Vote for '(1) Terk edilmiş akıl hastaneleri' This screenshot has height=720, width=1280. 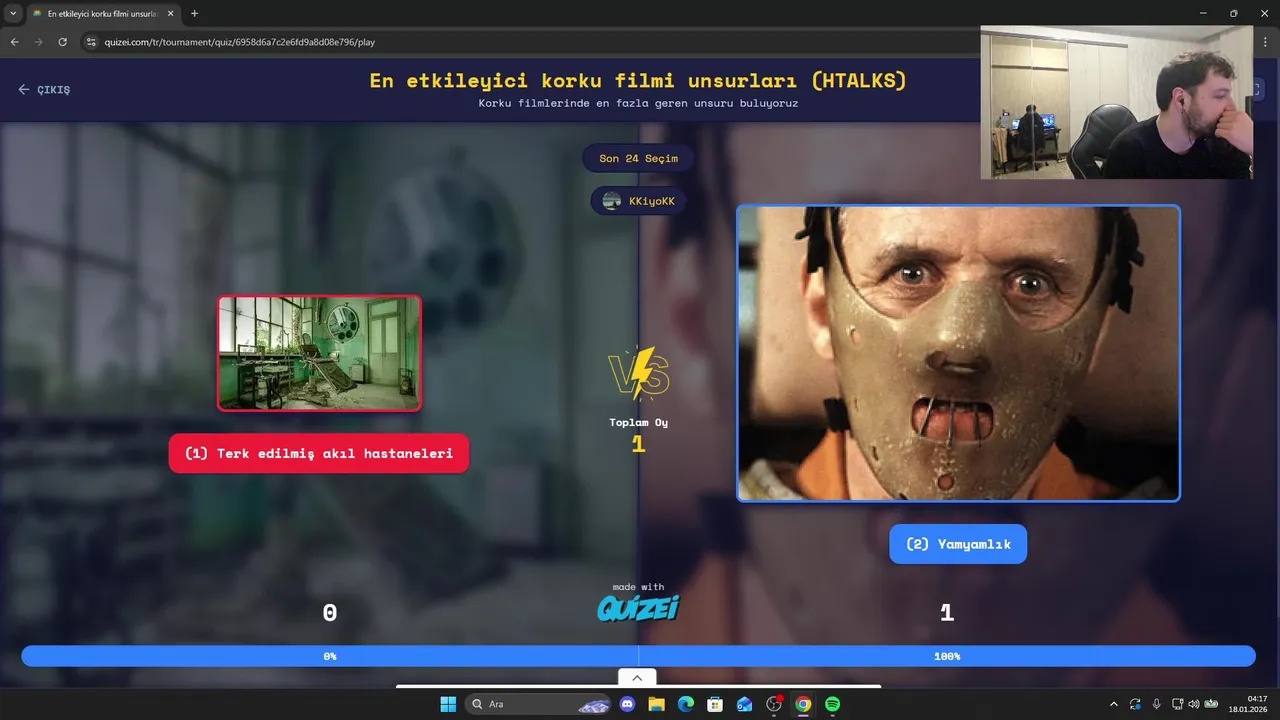pyautogui.click(x=319, y=453)
